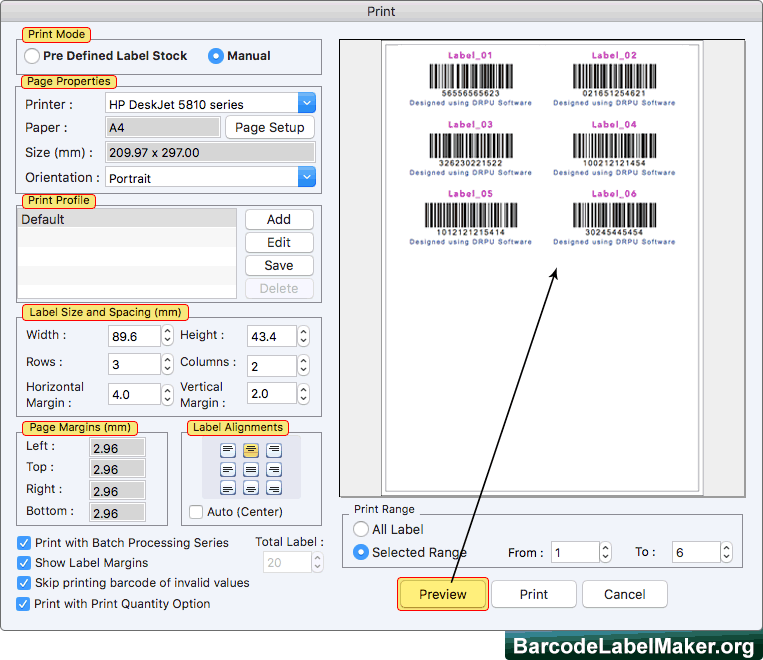Save the print profile

[279, 265]
